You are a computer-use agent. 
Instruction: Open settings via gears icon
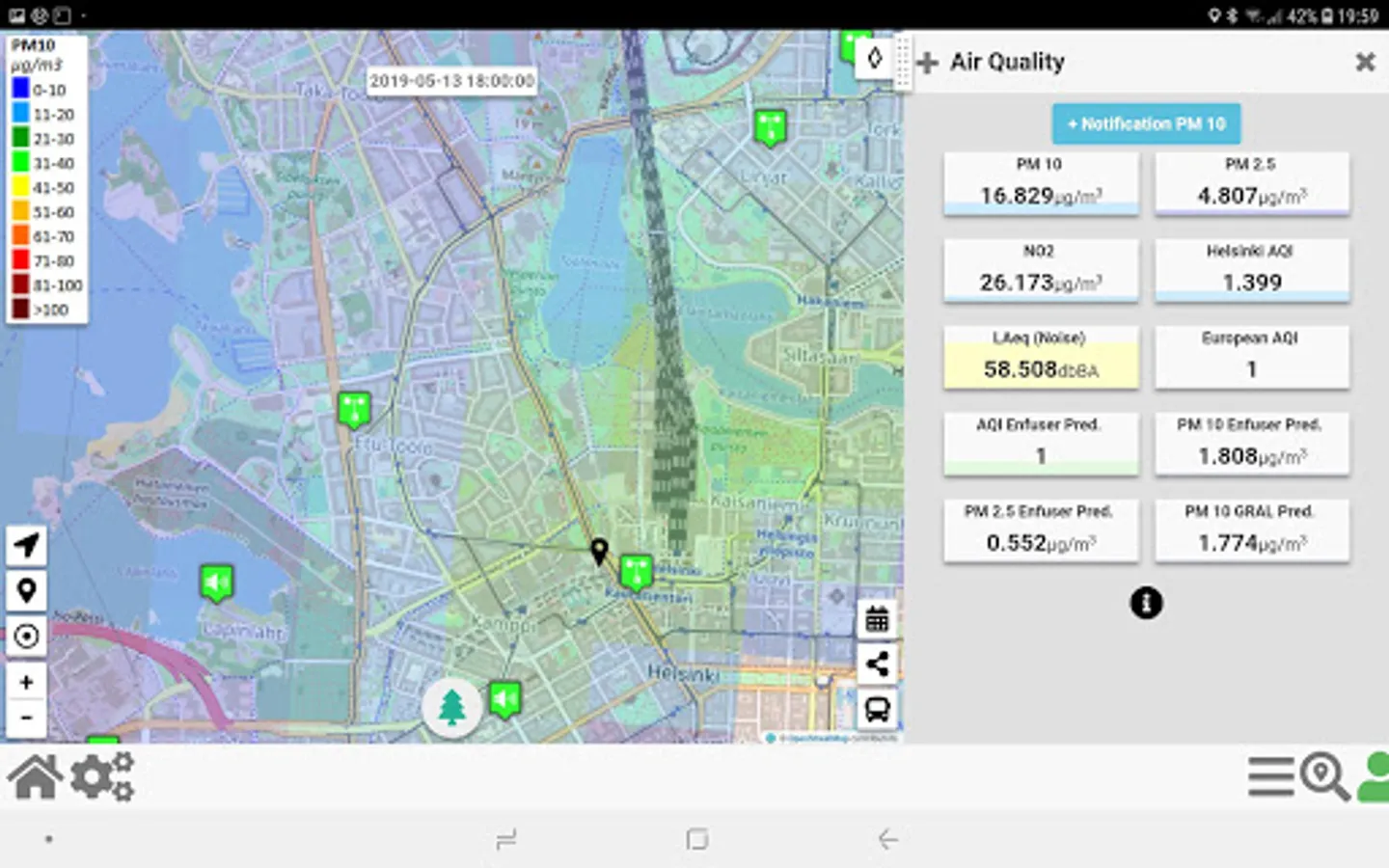point(102,776)
